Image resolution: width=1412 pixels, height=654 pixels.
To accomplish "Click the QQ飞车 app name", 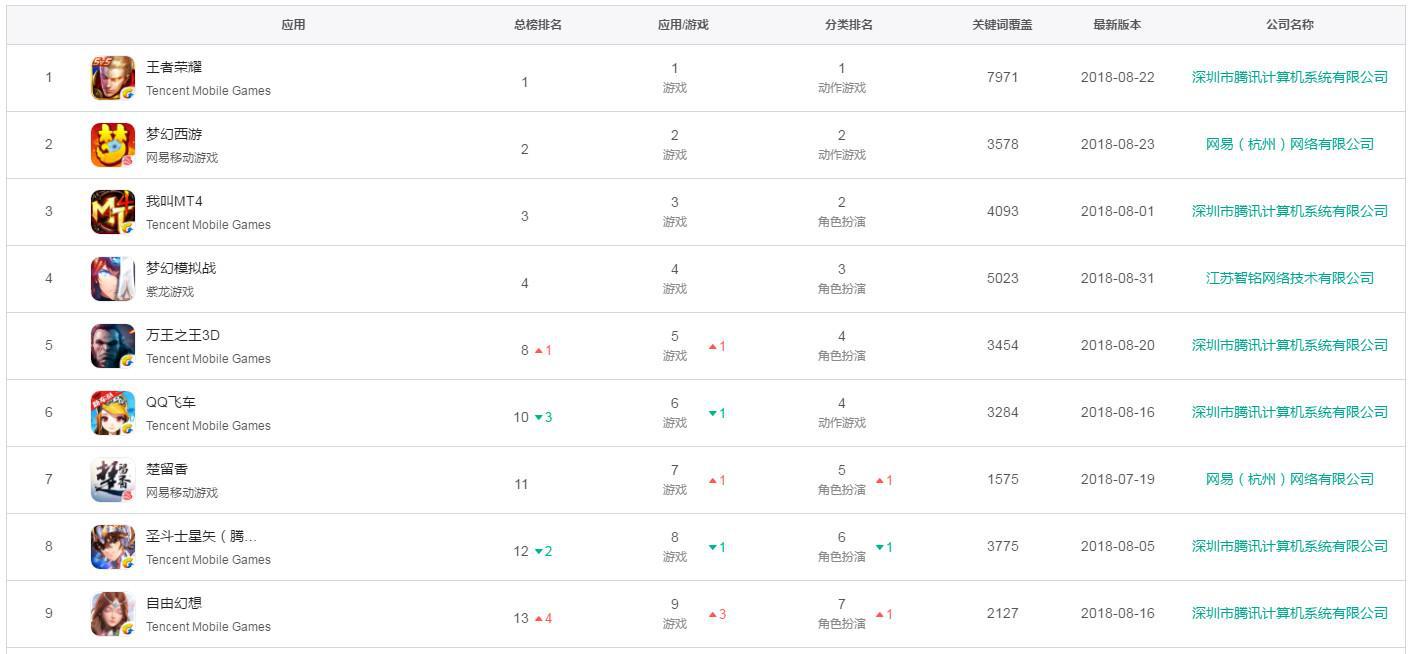I will (171, 402).
